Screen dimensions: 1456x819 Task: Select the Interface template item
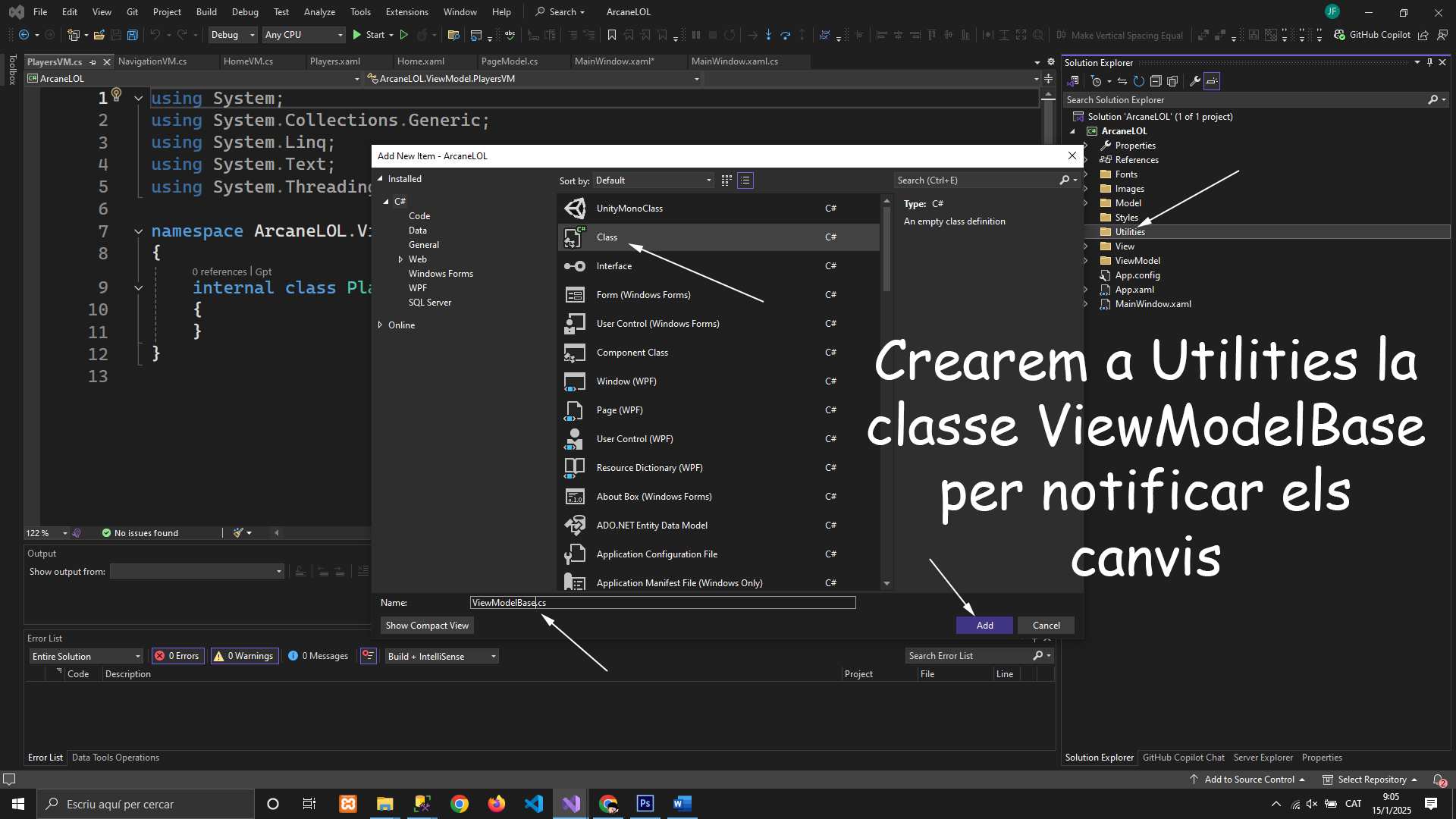pos(613,266)
